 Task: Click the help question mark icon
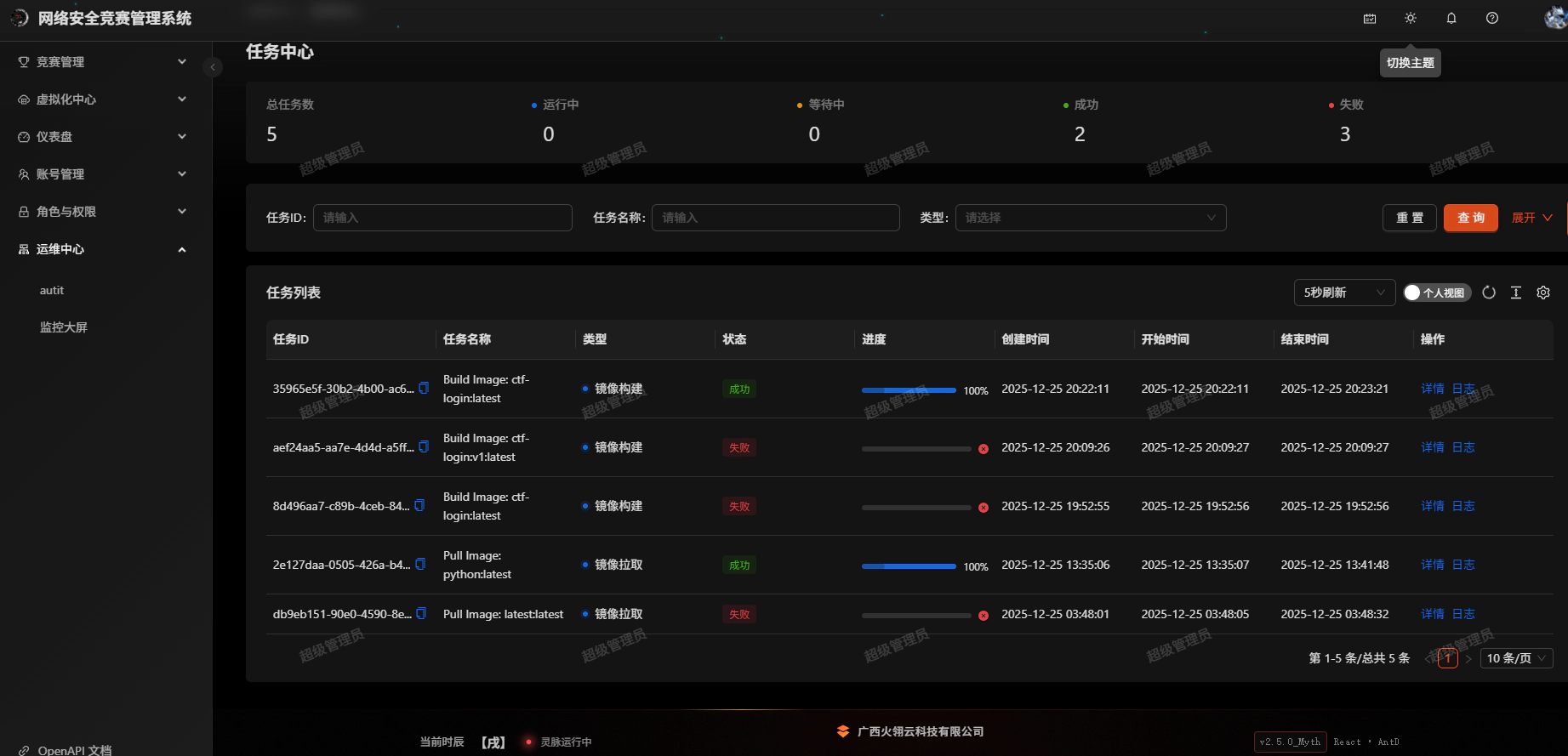click(x=1492, y=18)
